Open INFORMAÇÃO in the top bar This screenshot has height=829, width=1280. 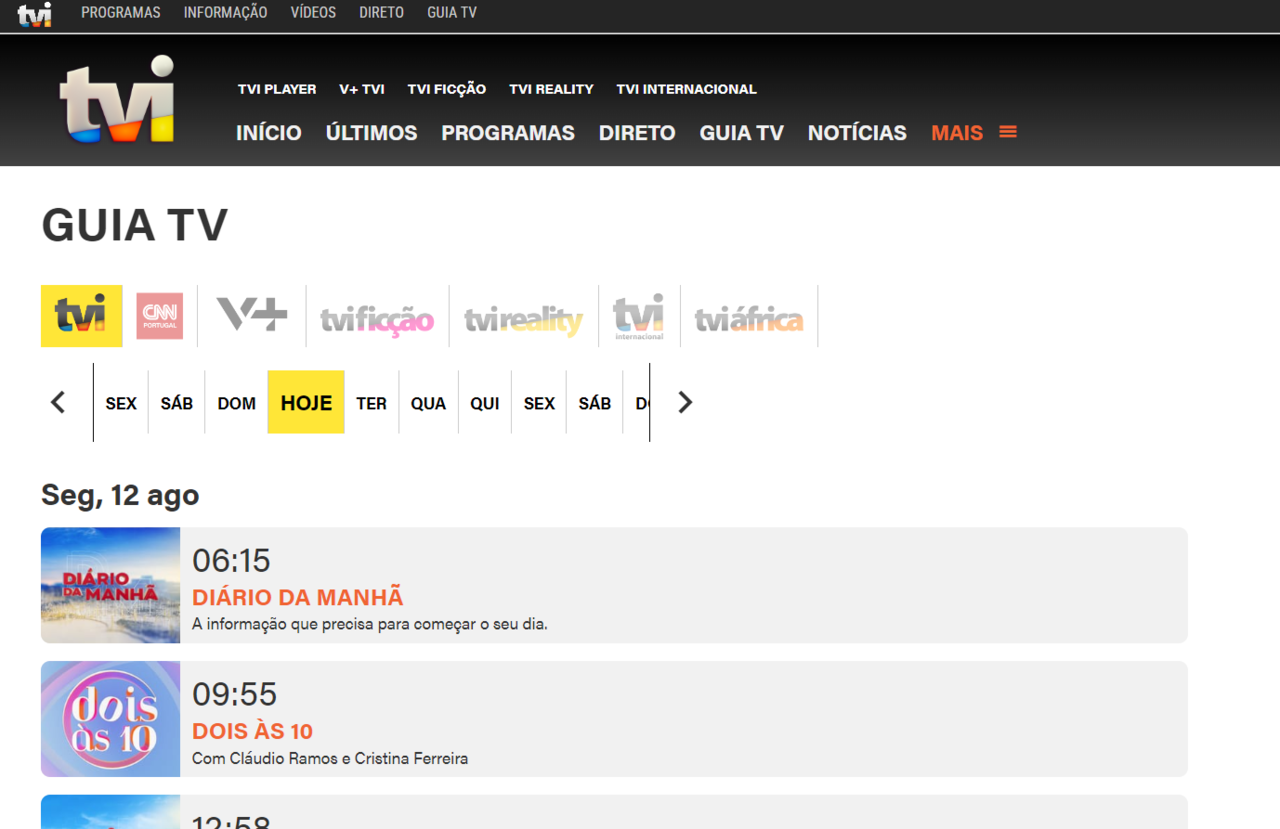pos(226,13)
